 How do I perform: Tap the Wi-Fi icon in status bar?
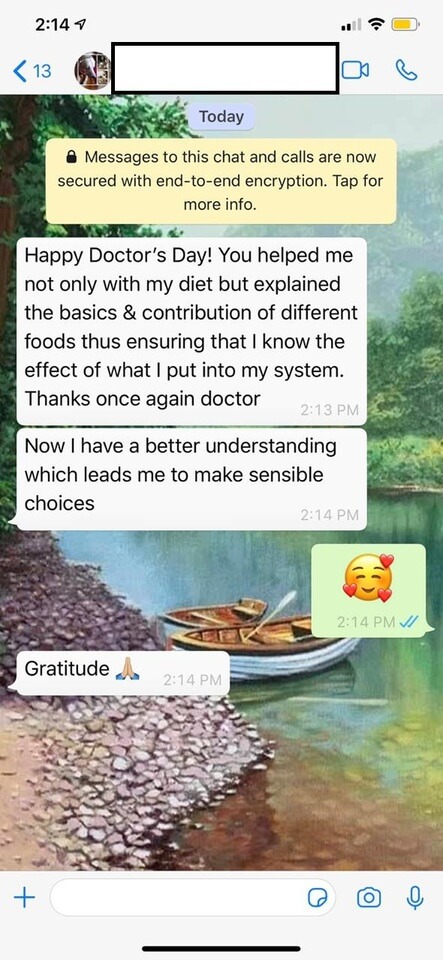pos(378,25)
